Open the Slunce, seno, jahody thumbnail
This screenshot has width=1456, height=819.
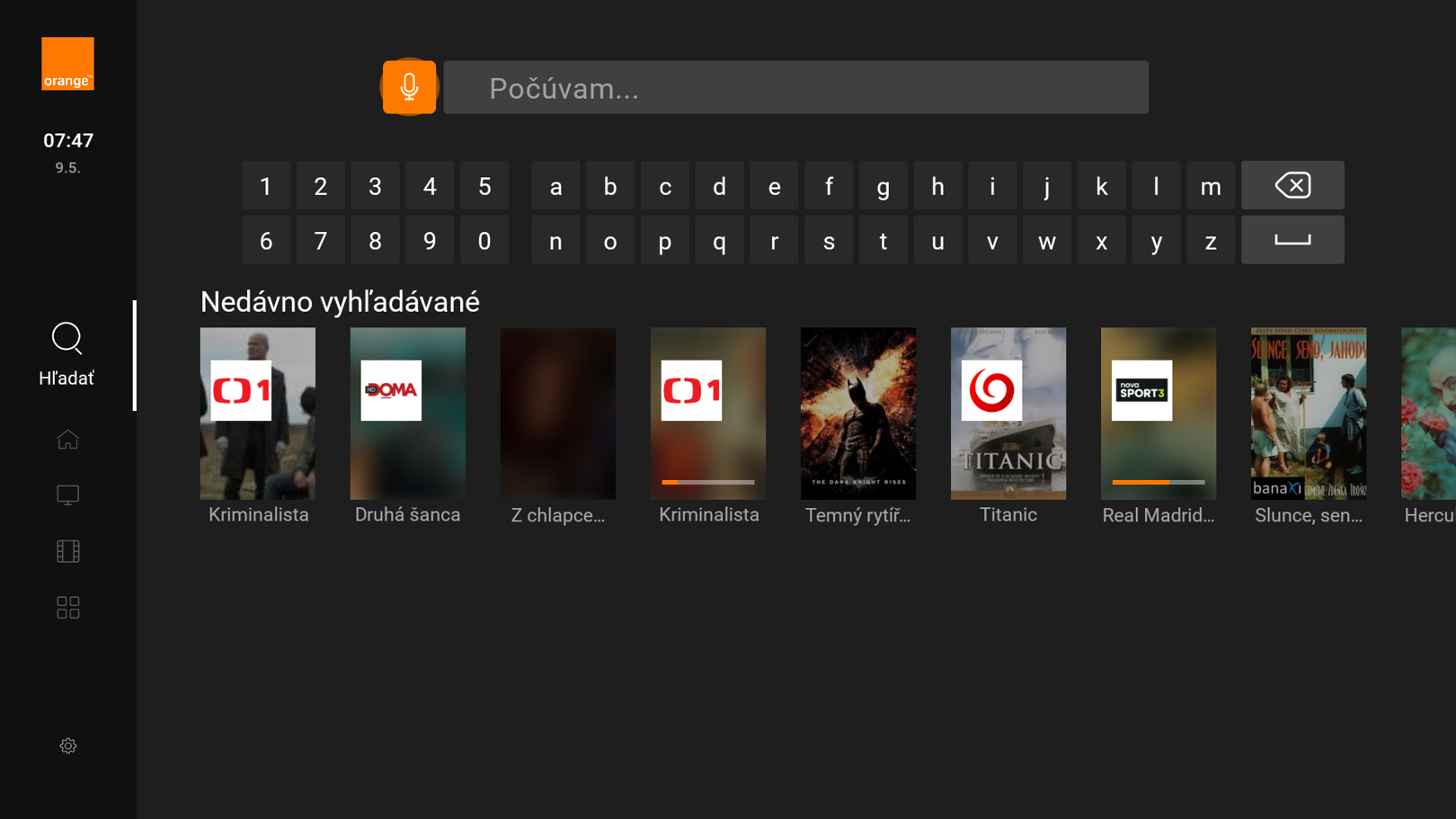tap(1308, 414)
